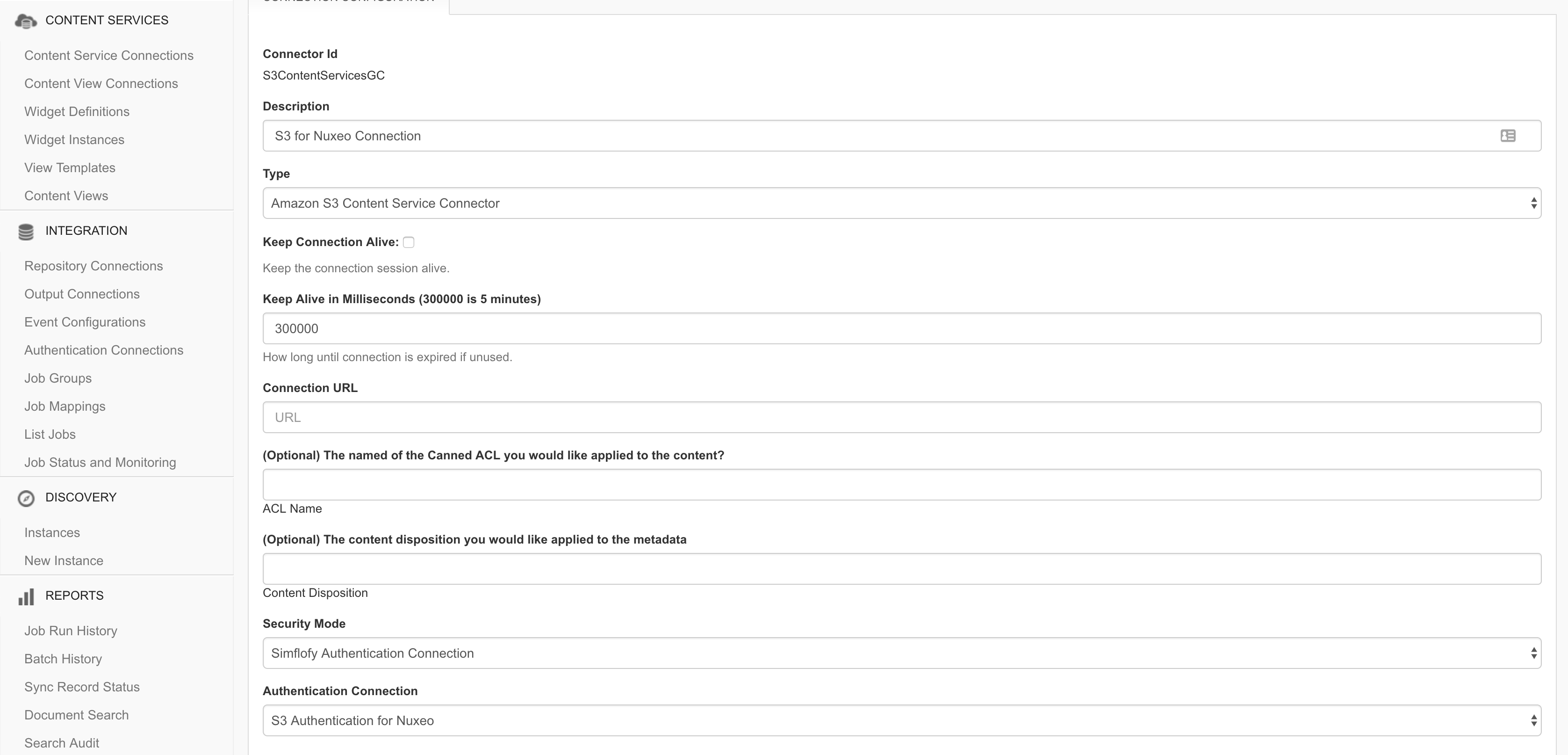Click the Connection URL input field
The width and height of the screenshot is (1568, 755).
pyautogui.click(x=902, y=417)
